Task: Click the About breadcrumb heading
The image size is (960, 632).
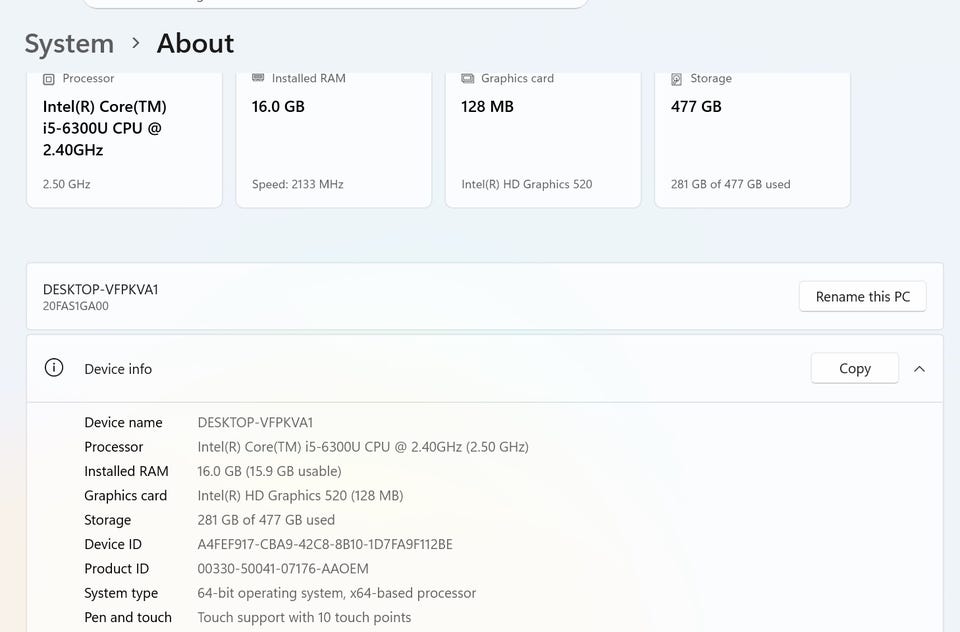Action: (195, 43)
